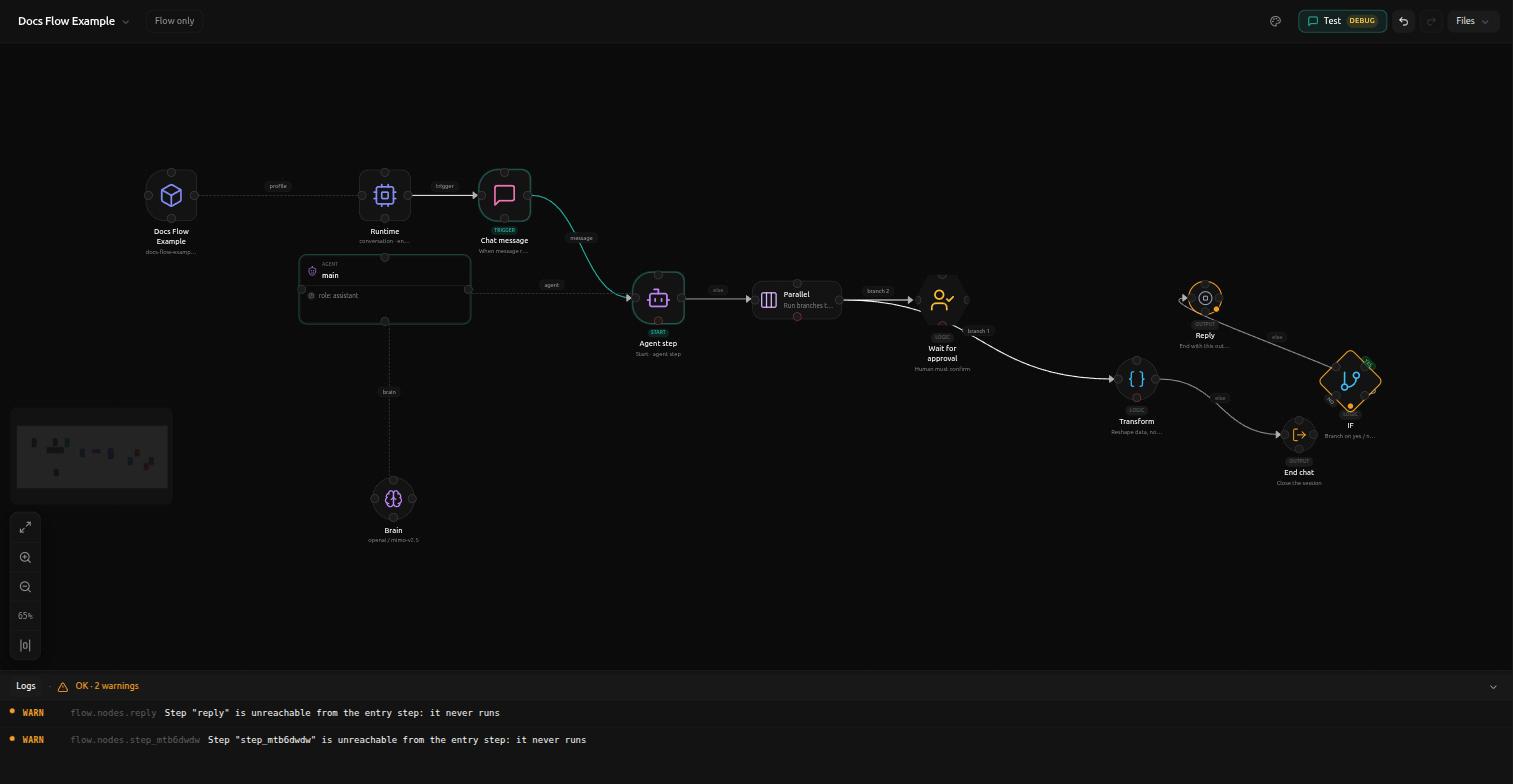Select the Brain node icon
This screenshot has height=784, width=1513.
tap(393, 498)
